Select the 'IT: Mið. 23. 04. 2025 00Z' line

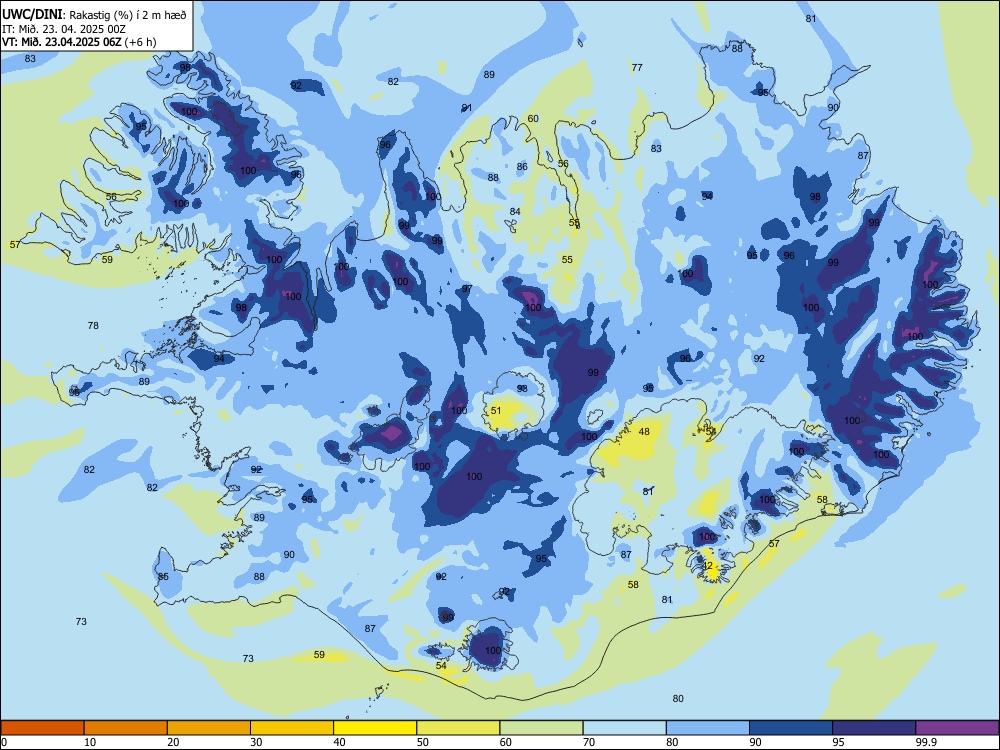click(64, 29)
